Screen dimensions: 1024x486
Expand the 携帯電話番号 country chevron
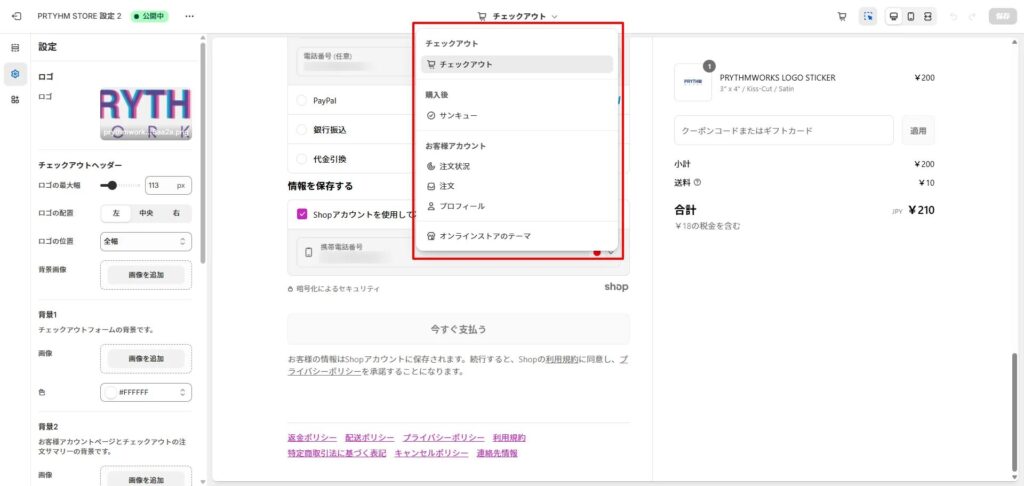click(x=612, y=252)
